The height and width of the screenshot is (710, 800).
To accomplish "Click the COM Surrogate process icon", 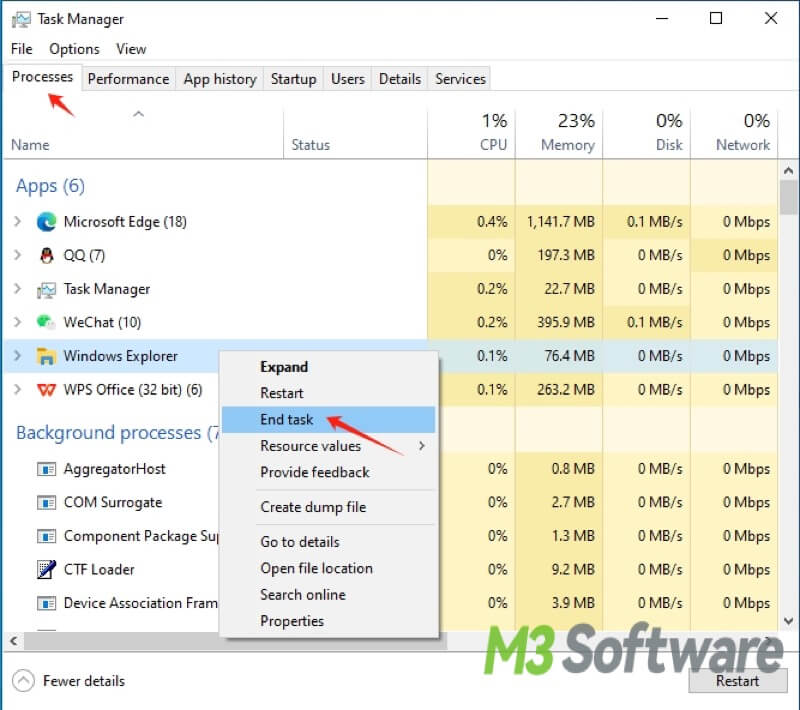I will click(x=46, y=503).
